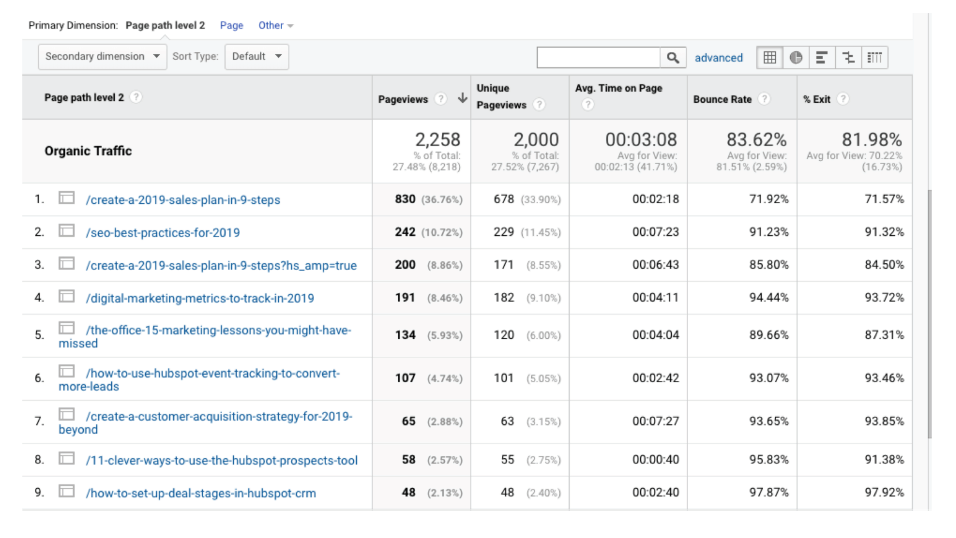Sort by % Exit column header
Viewport: 956px width, 538px height.
tap(817, 99)
